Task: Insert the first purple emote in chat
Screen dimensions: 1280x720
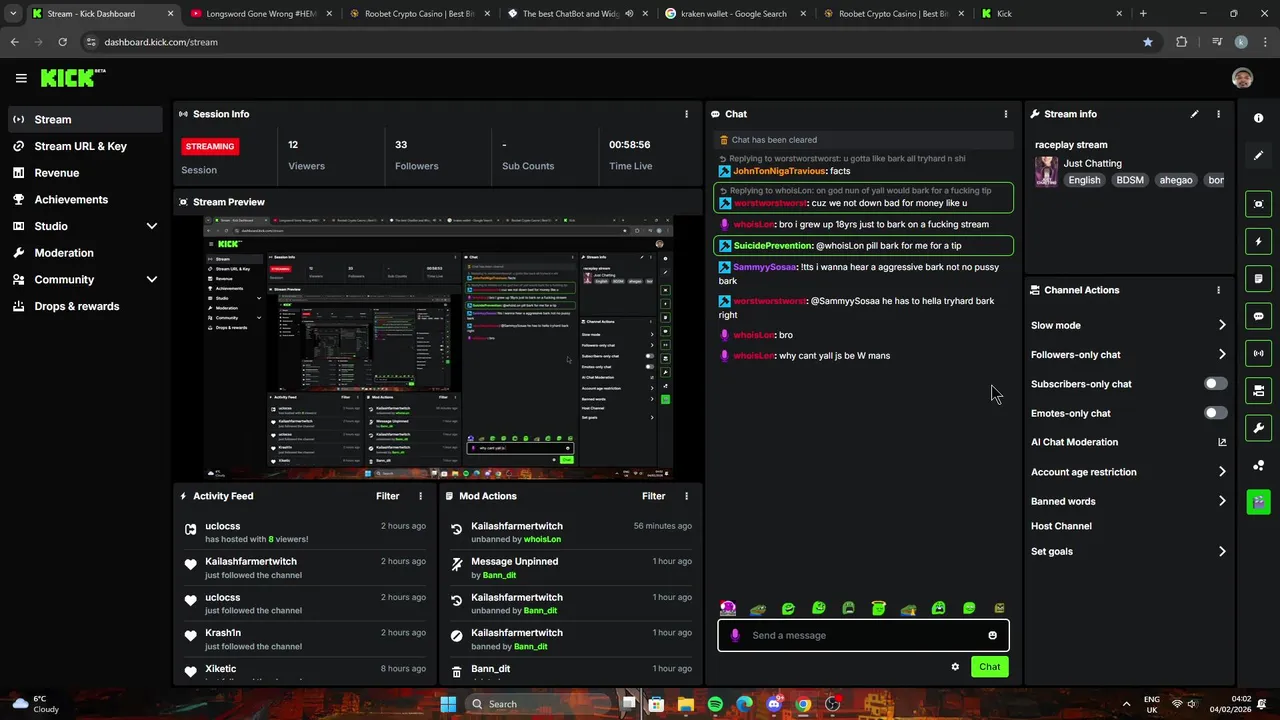Action: click(x=728, y=608)
